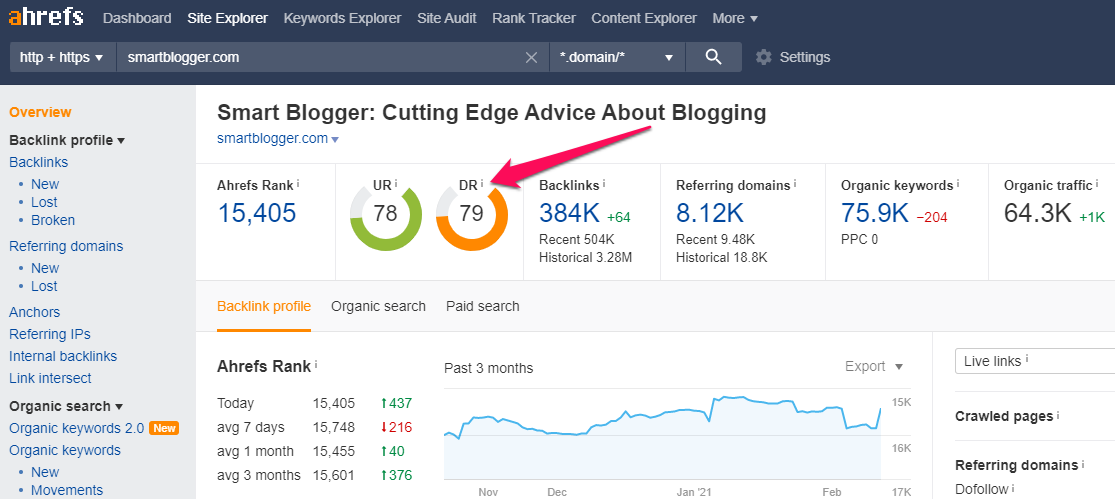Click the 75.9K organic keywords value
The width and height of the screenshot is (1115, 499).
[x=875, y=213]
